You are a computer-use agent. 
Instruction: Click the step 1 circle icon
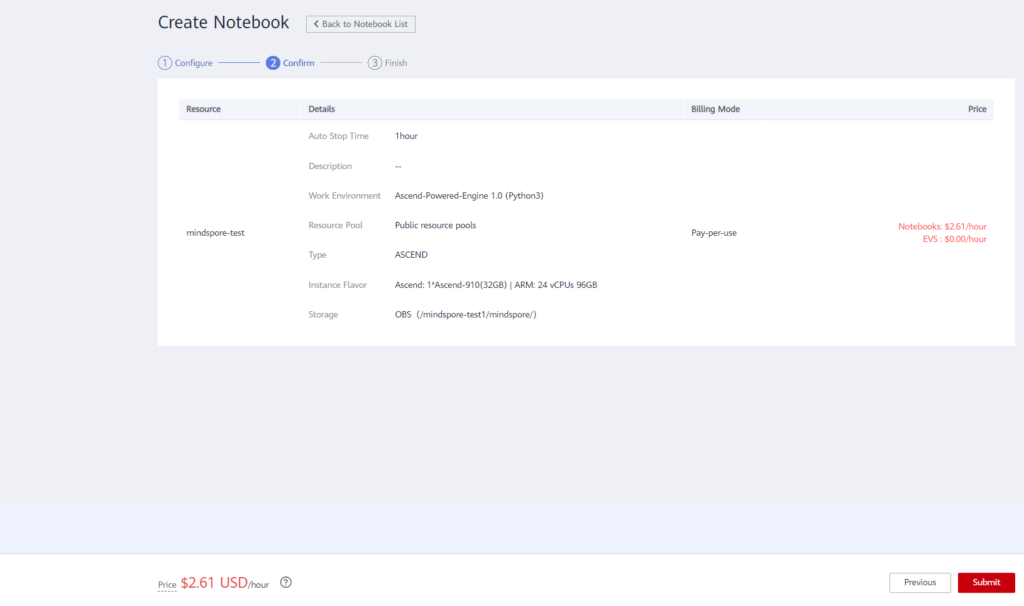(x=165, y=63)
